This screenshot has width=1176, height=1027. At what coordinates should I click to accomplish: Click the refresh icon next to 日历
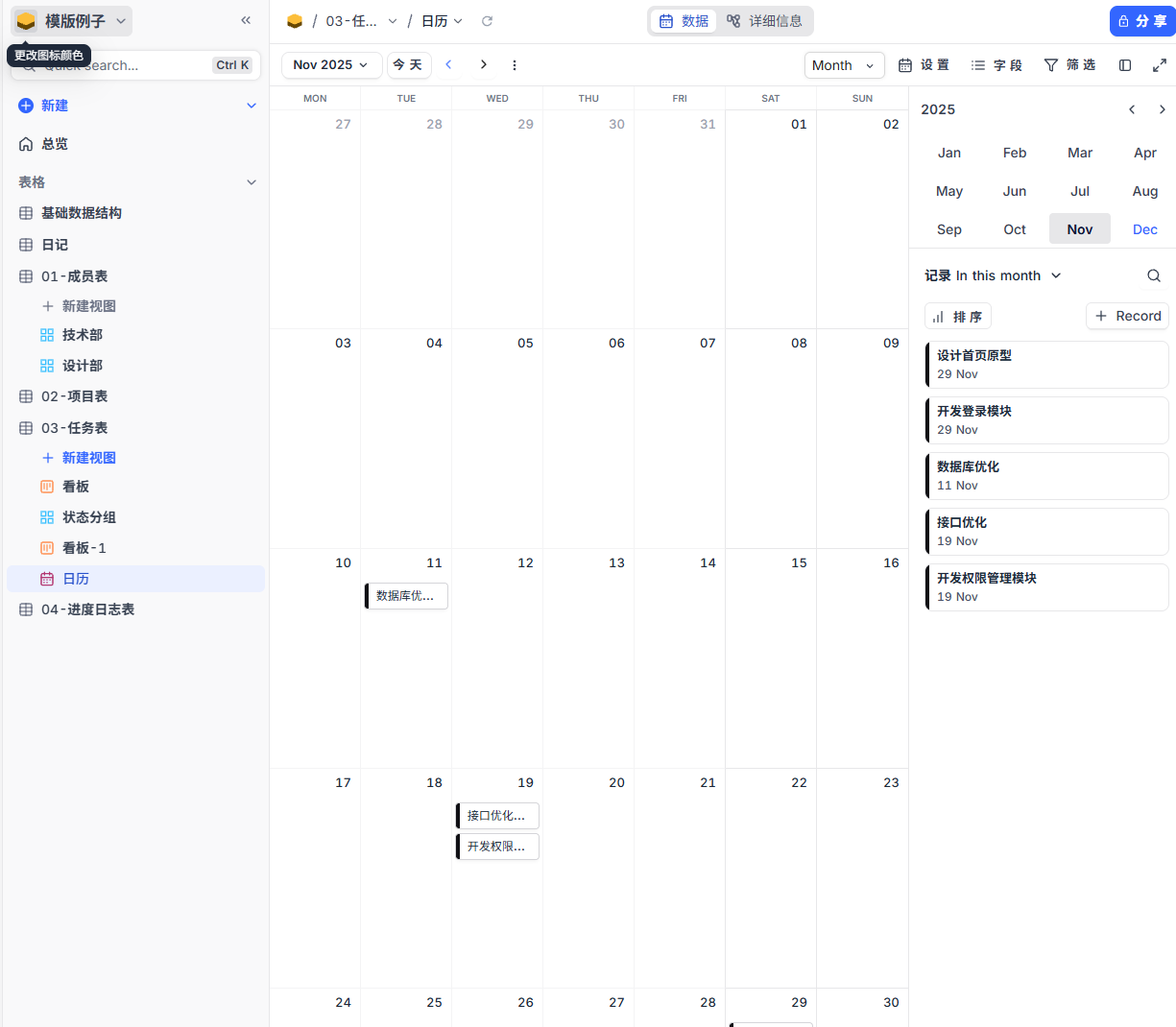click(x=487, y=21)
